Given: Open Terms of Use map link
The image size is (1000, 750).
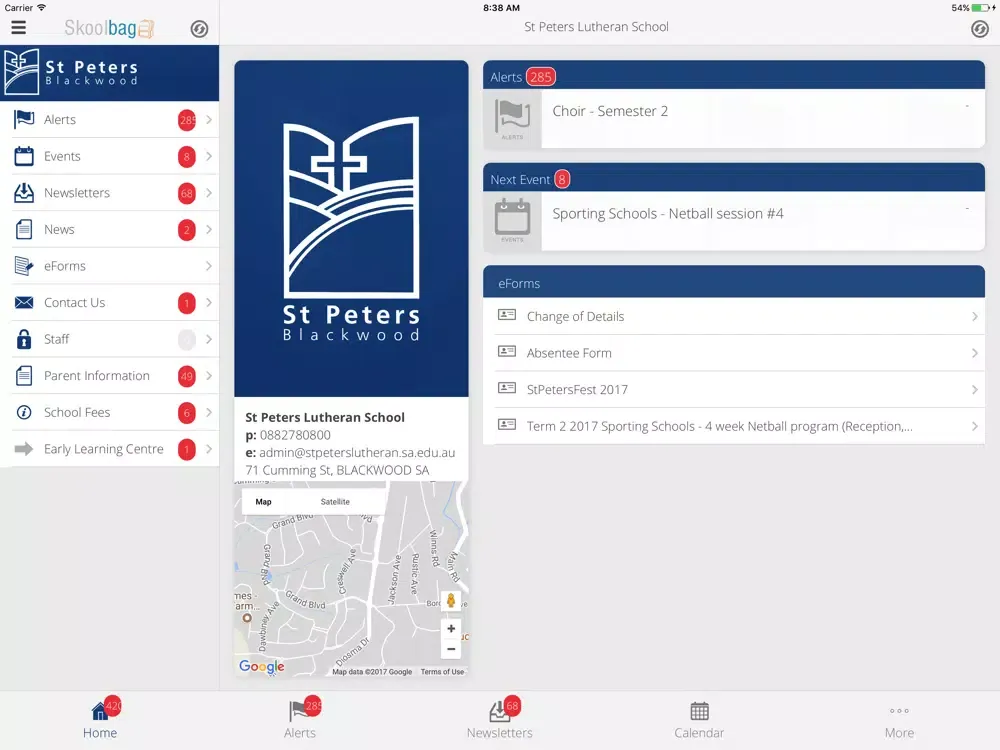Looking at the screenshot, I should [442, 672].
